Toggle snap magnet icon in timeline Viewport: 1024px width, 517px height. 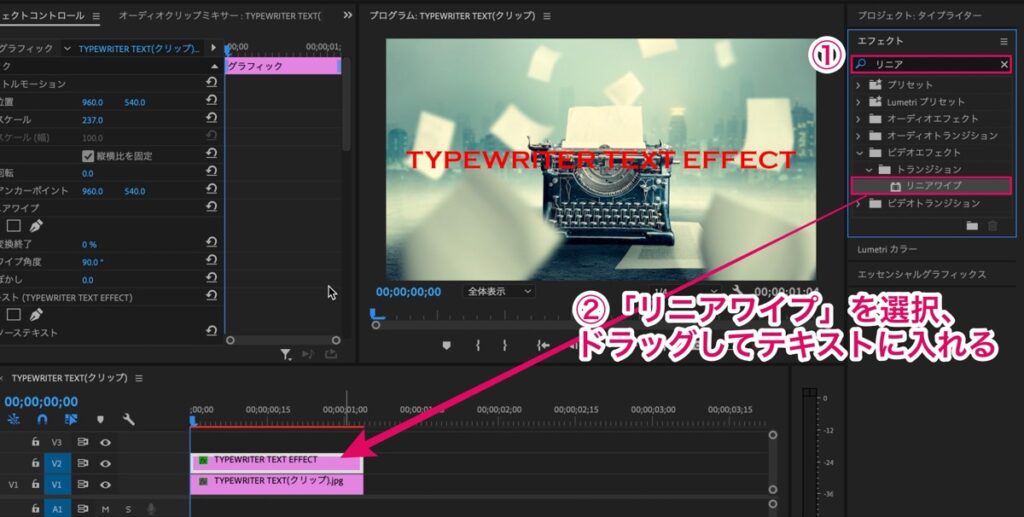click(42, 419)
